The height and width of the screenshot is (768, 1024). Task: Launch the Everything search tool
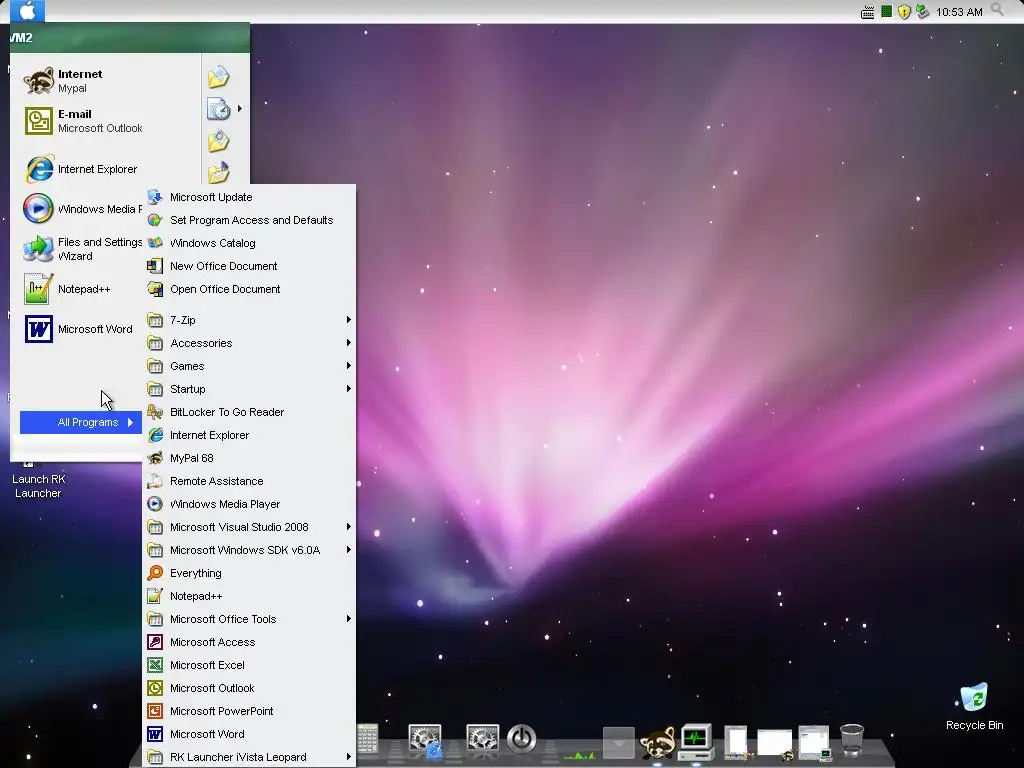coord(249,573)
